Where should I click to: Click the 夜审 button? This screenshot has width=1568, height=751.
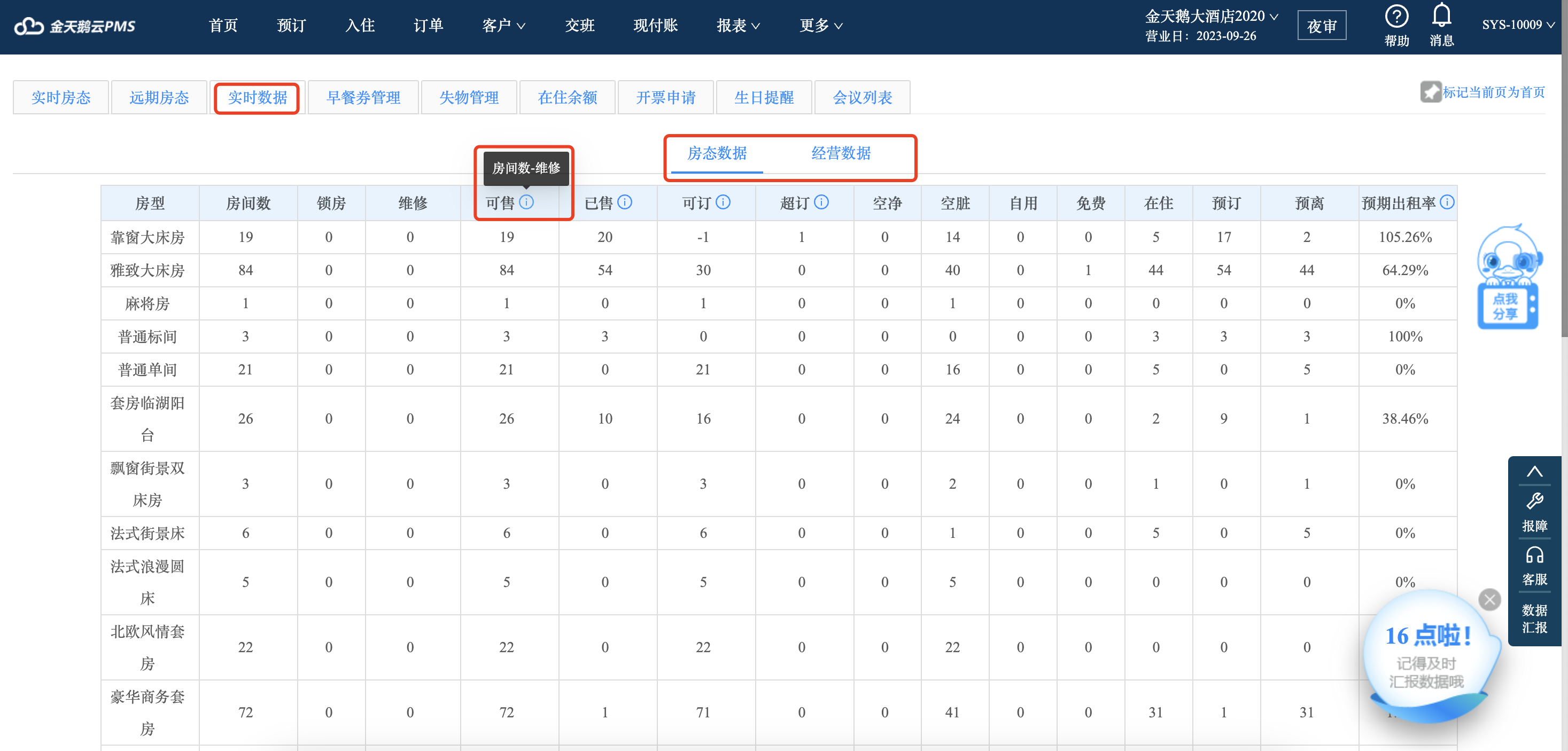[x=1322, y=26]
